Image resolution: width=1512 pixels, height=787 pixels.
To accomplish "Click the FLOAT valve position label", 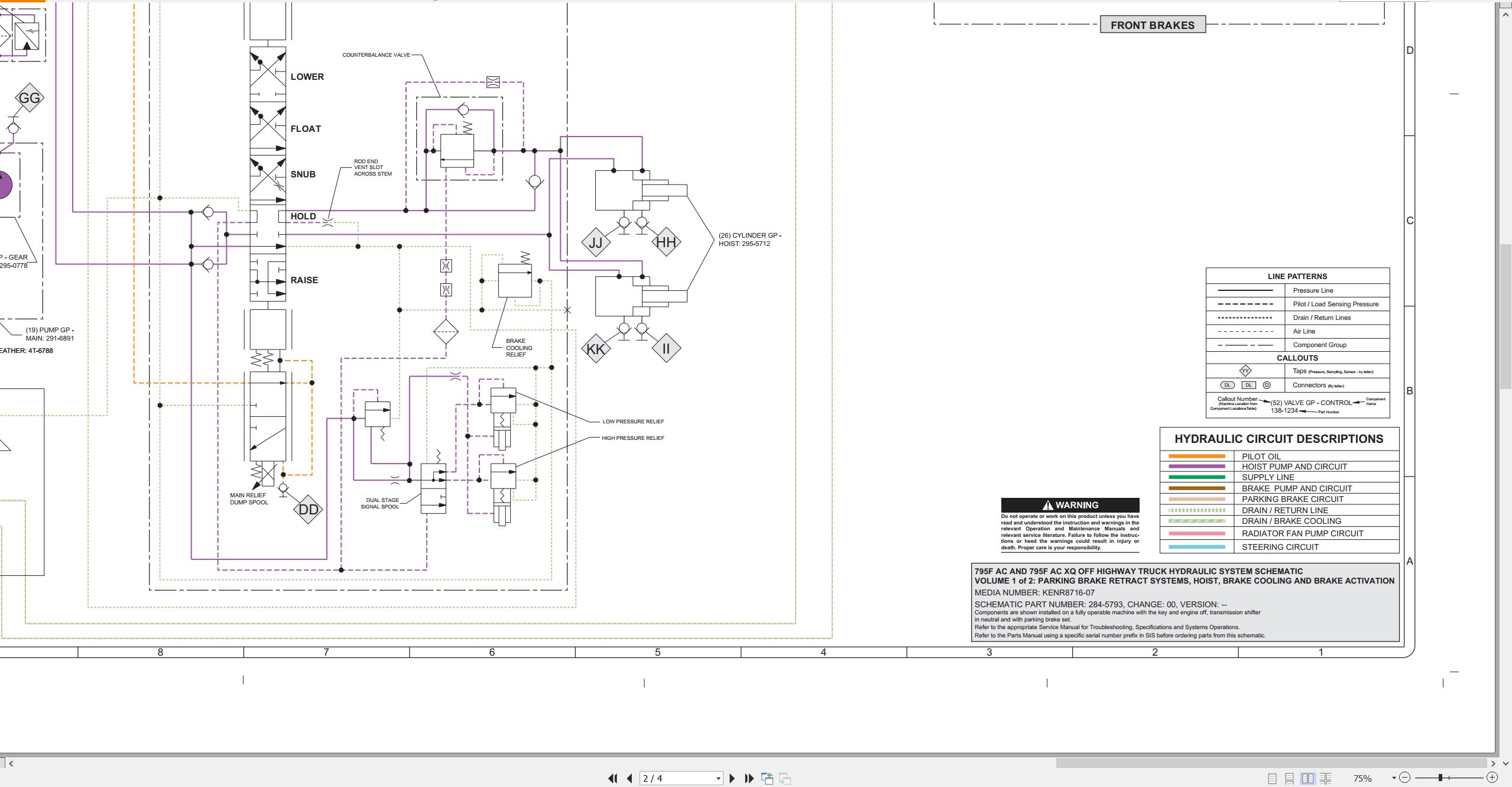I will (x=306, y=129).
